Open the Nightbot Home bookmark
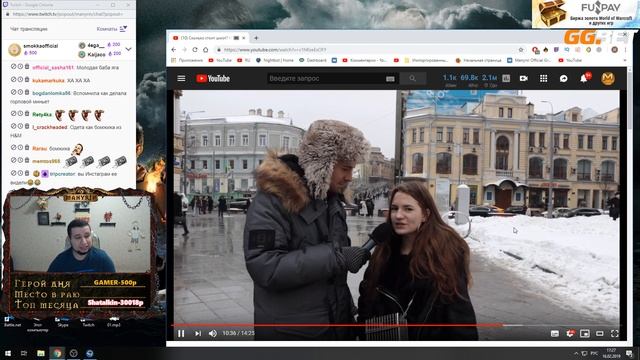The width and height of the screenshot is (640, 360). (275, 60)
